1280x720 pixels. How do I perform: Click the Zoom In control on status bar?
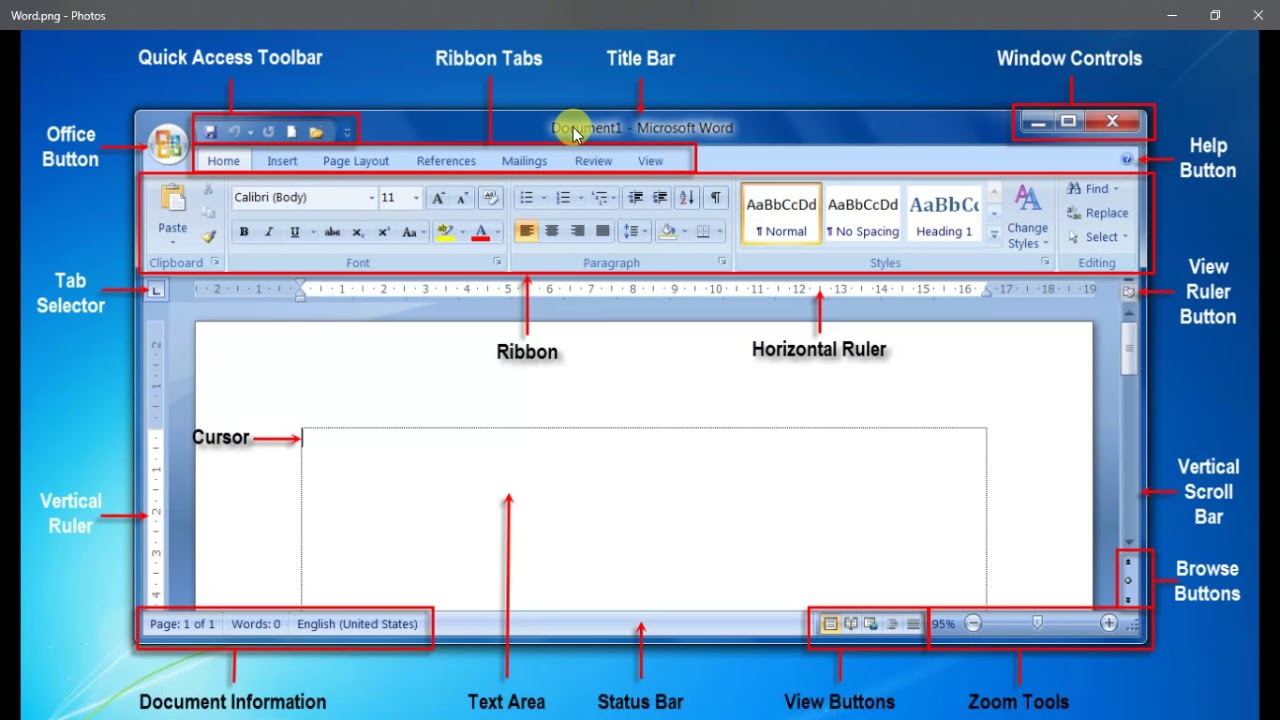pyautogui.click(x=1108, y=622)
